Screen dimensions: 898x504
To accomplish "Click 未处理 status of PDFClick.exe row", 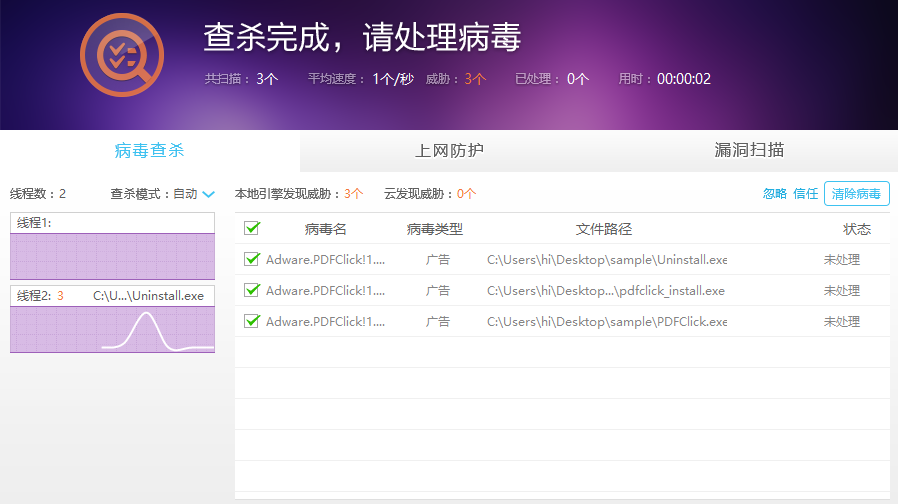I will pyautogui.click(x=841, y=322).
